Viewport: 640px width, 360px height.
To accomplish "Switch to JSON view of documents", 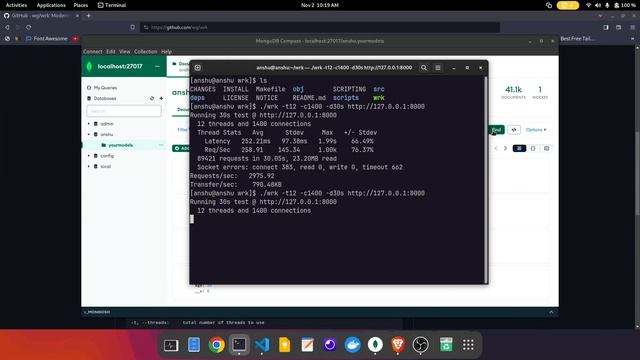I will 533,149.
